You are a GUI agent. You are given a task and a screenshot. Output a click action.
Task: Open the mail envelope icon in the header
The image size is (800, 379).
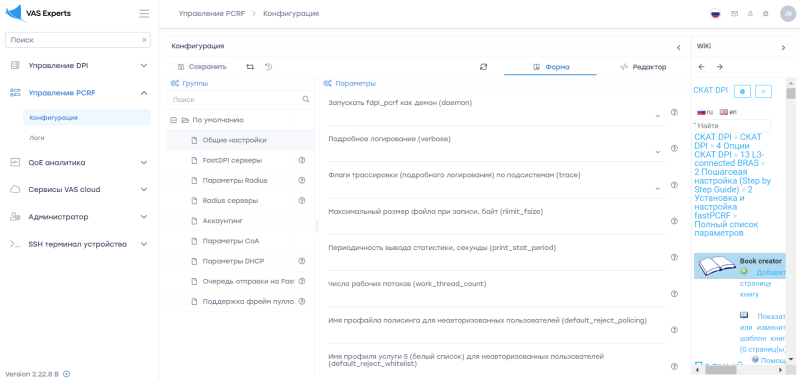click(735, 14)
